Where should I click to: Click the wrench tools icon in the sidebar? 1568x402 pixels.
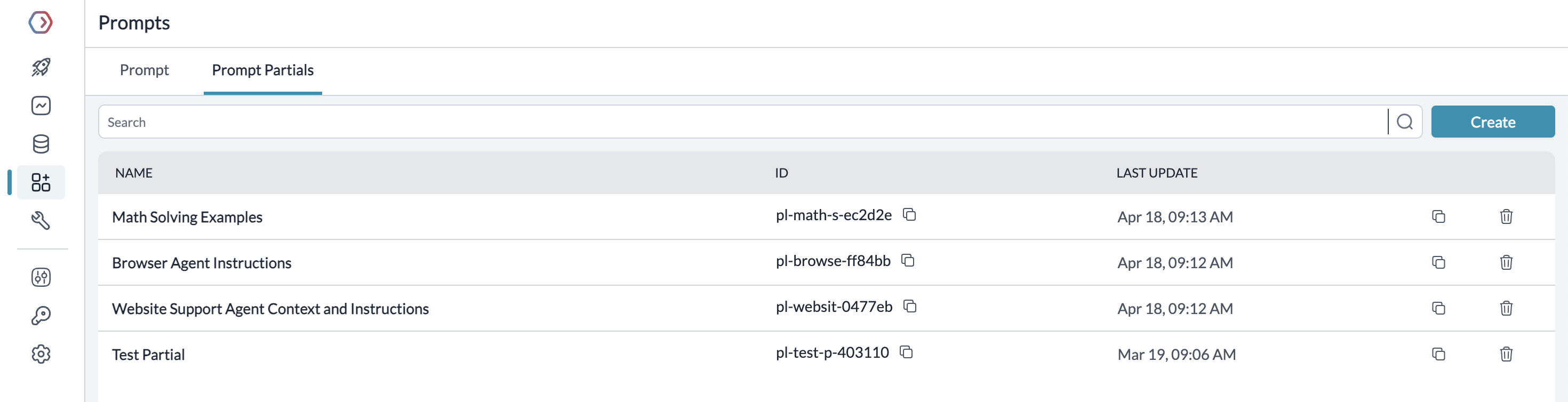[41, 220]
